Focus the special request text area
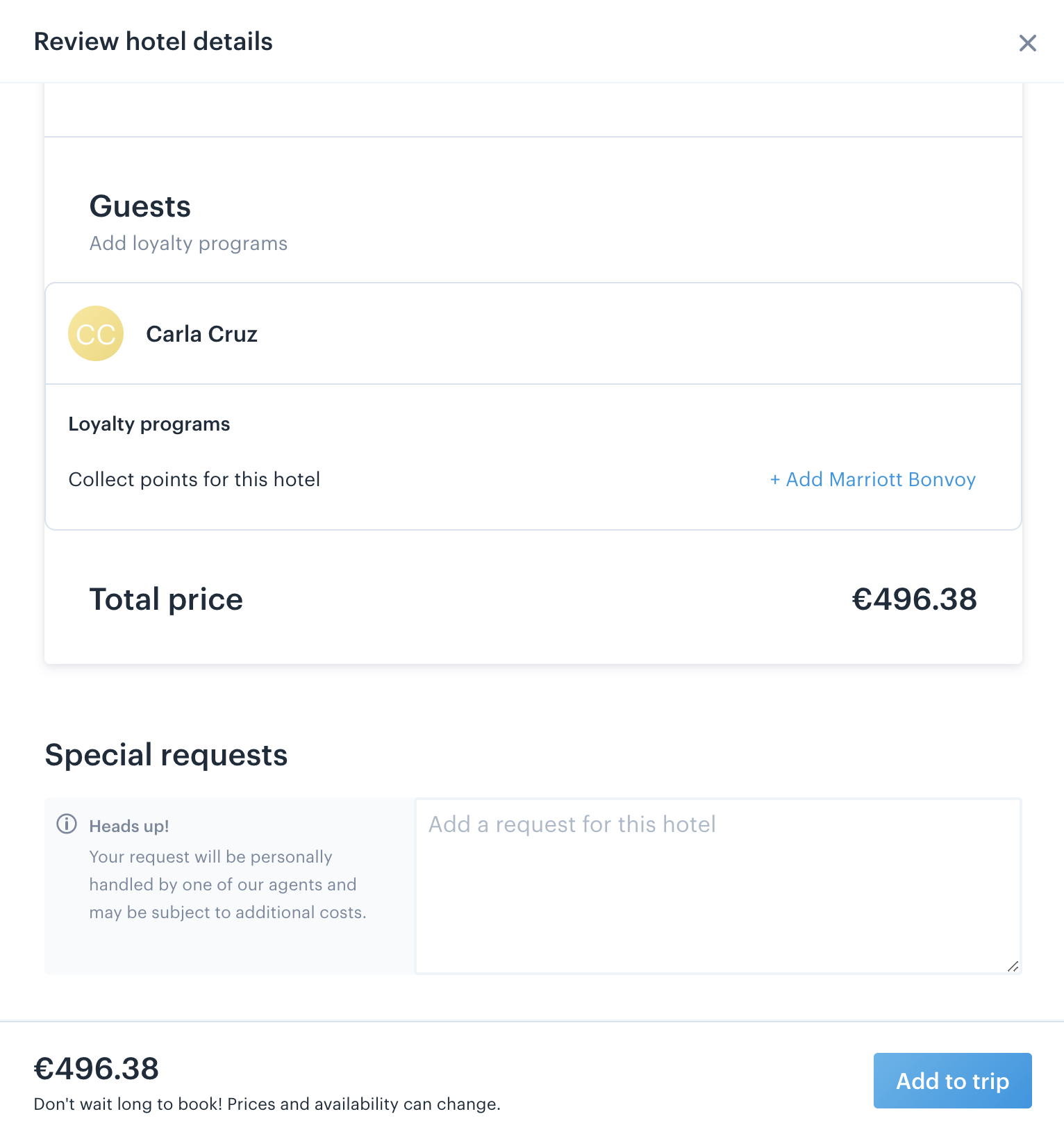1064x1139 pixels. (x=718, y=886)
